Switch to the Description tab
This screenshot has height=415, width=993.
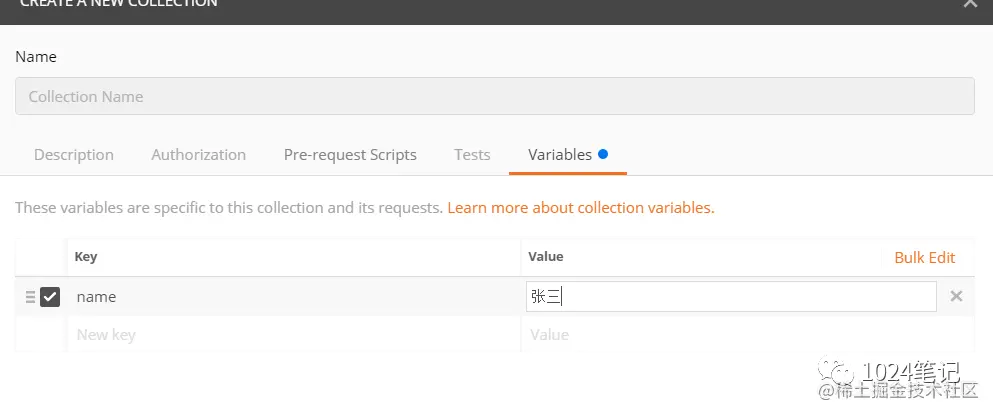(74, 155)
